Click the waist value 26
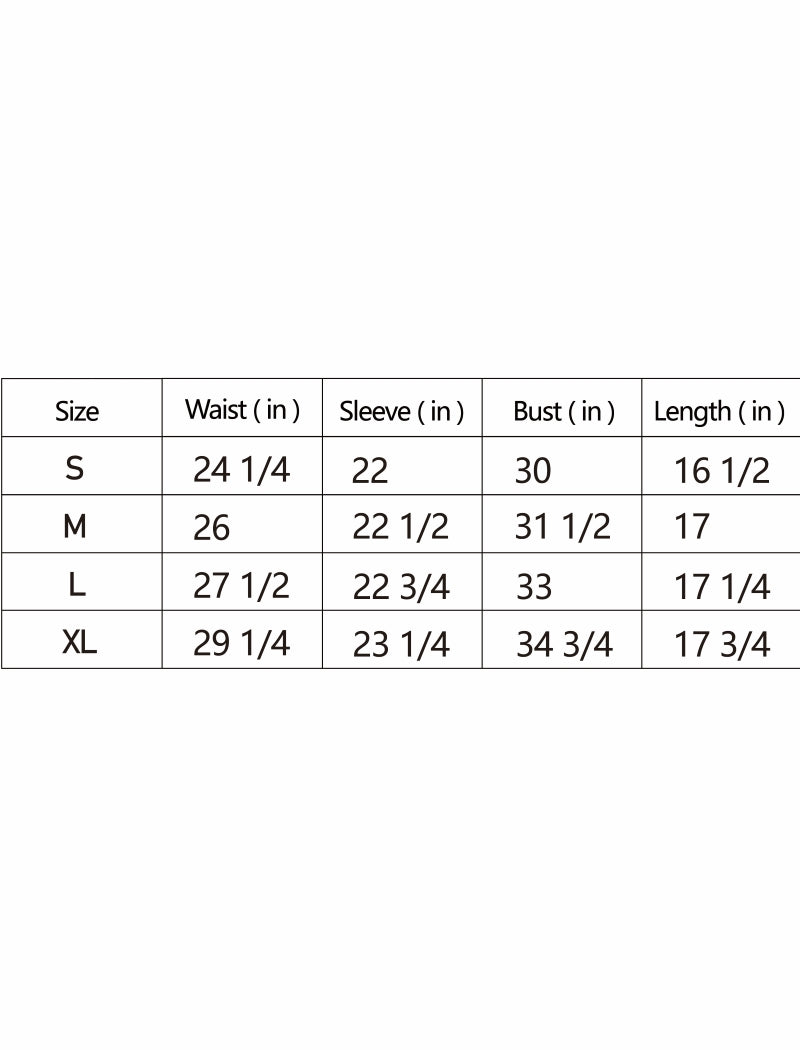This screenshot has height=1050, width=800. (x=211, y=527)
